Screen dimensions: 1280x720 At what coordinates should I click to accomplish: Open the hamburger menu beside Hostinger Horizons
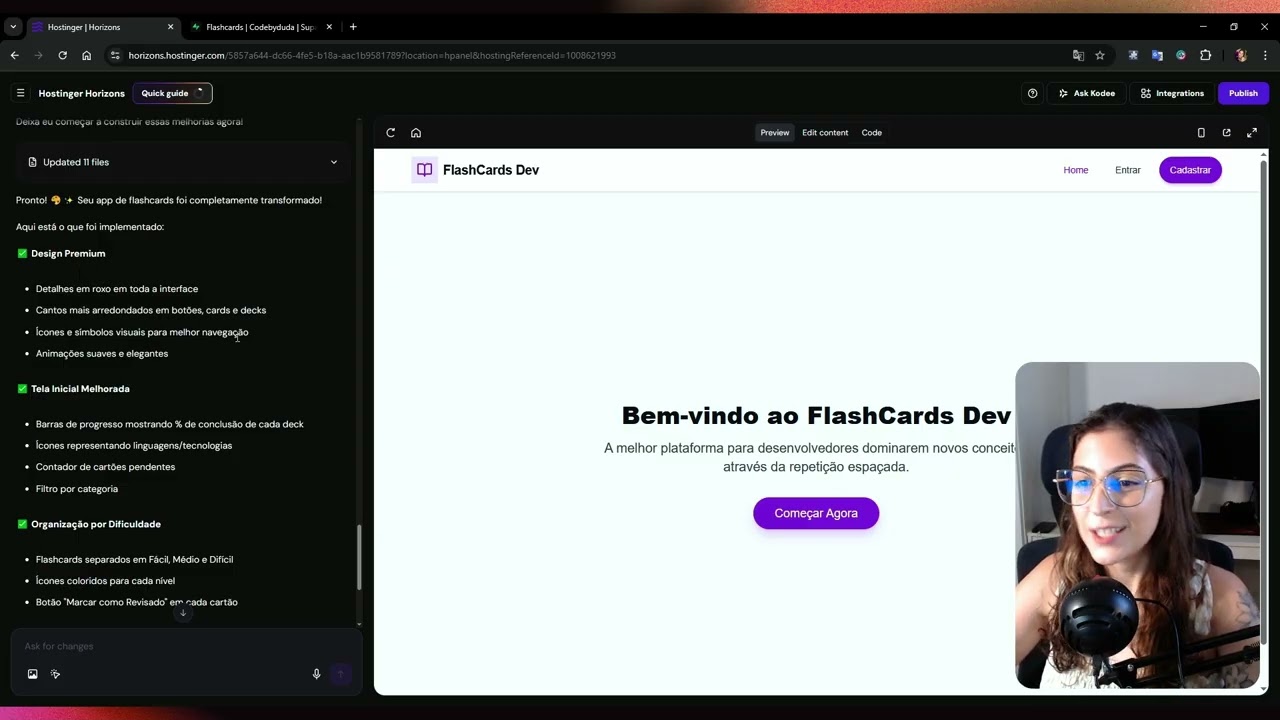click(x=20, y=93)
